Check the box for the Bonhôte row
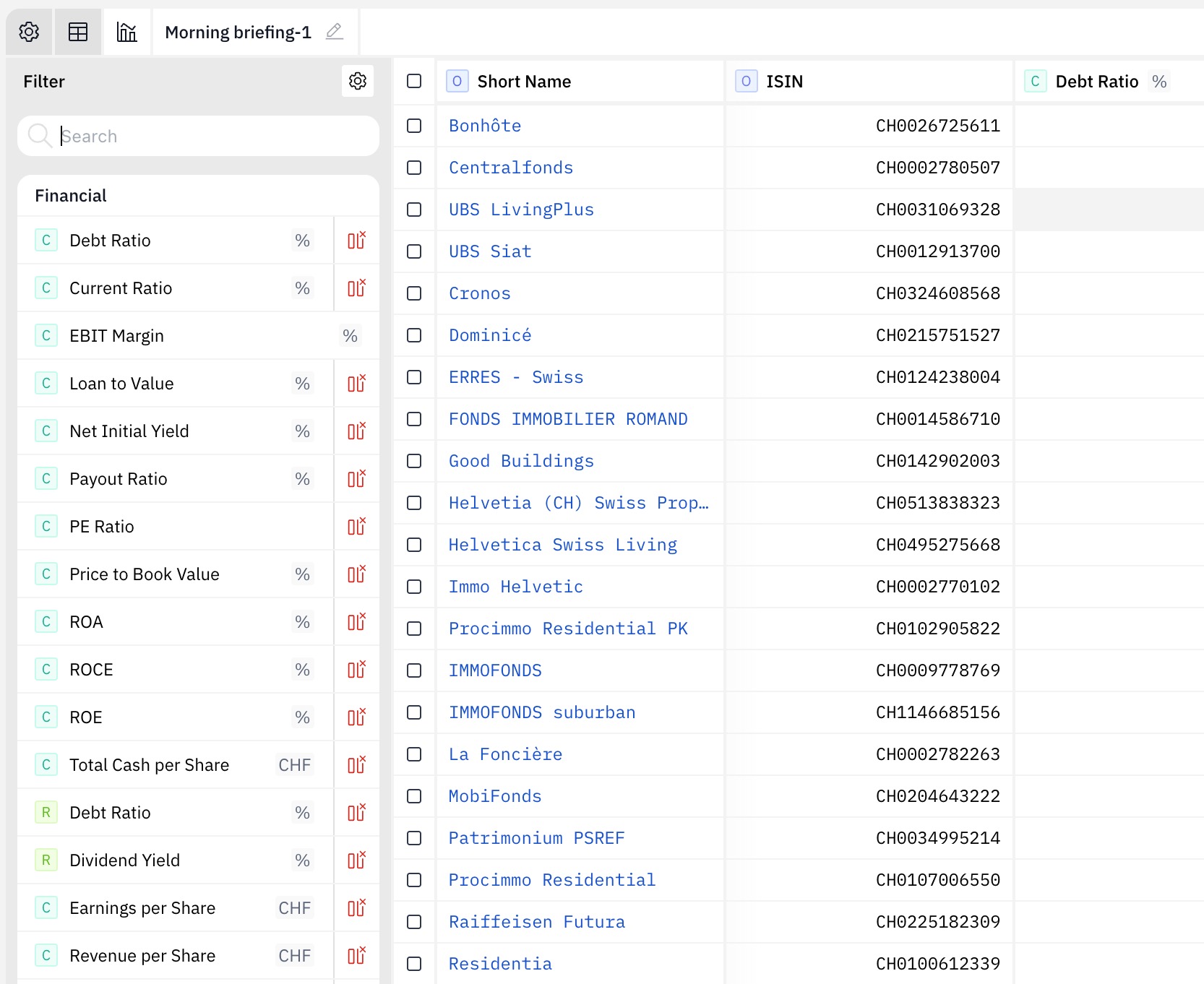1204x984 pixels. (414, 126)
